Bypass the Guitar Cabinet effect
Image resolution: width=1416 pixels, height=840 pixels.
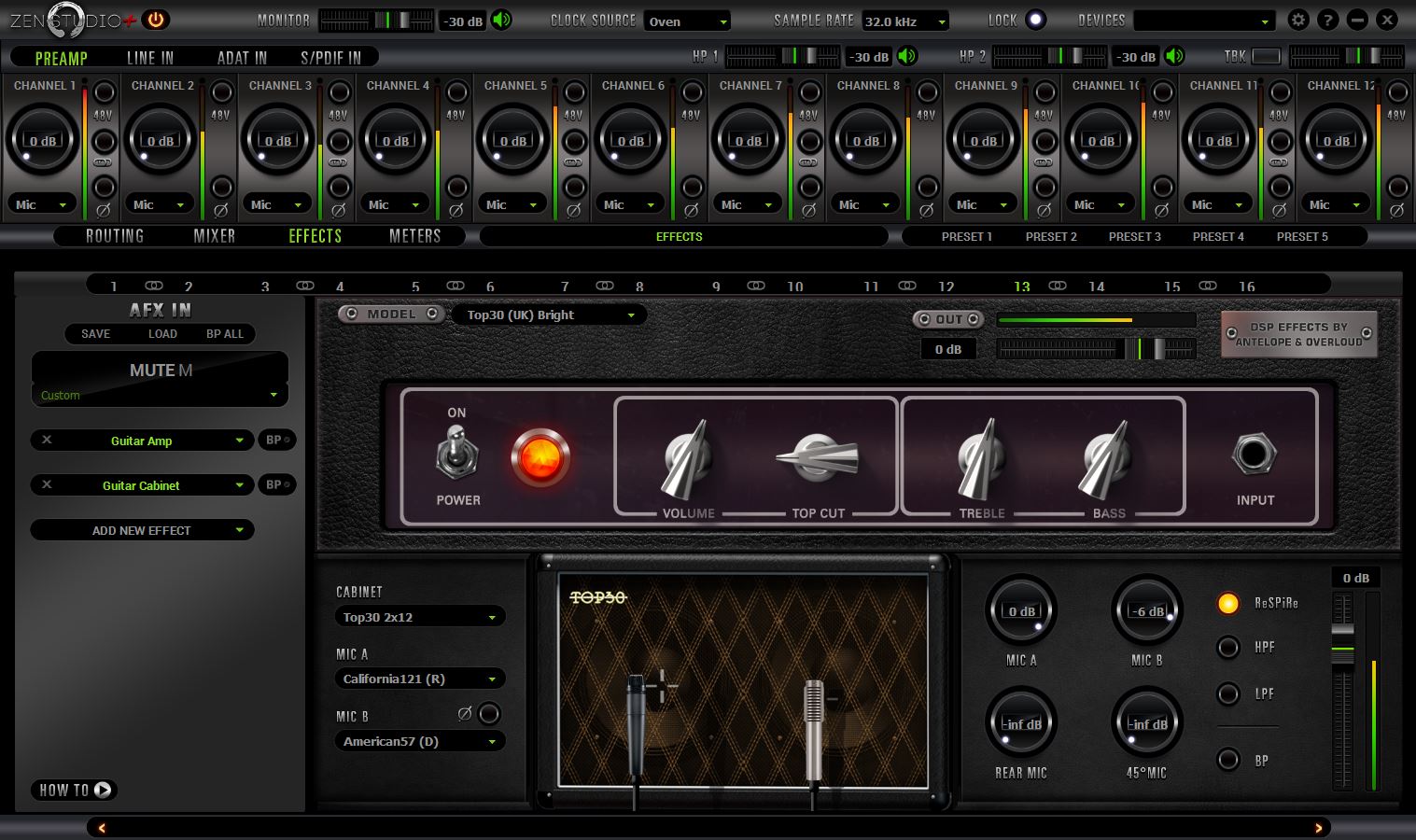[276, 484]
